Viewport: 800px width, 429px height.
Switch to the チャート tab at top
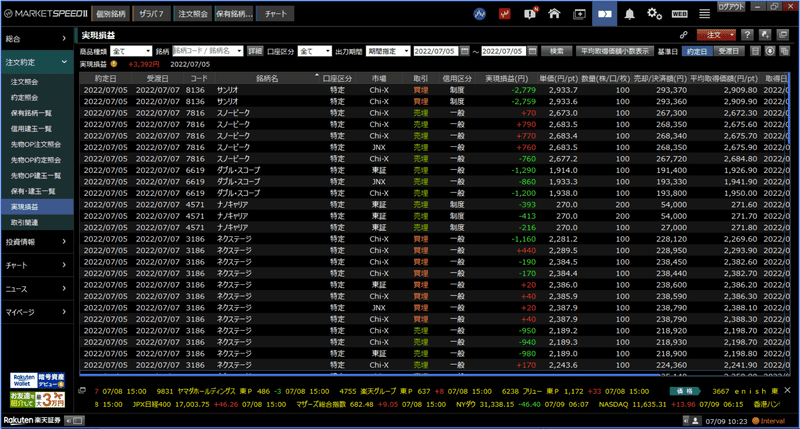(276, 14)
